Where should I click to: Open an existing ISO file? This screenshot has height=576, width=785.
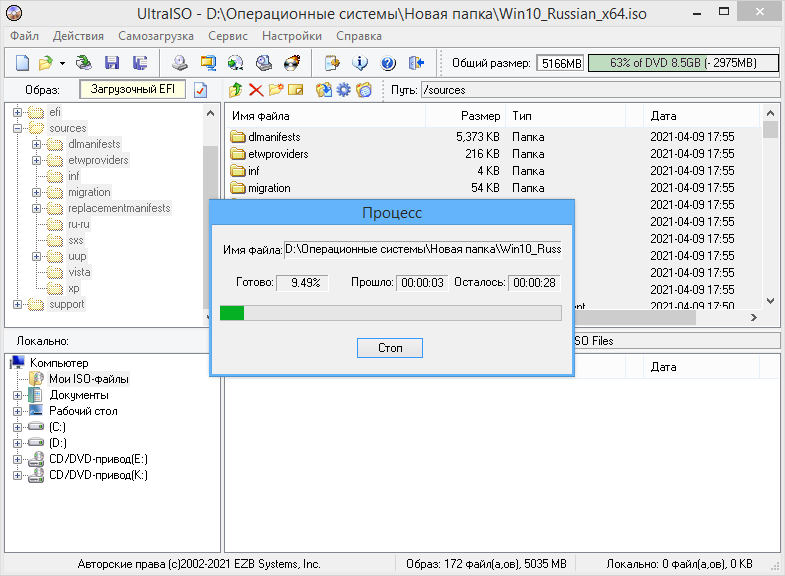(x=46, y=63)
